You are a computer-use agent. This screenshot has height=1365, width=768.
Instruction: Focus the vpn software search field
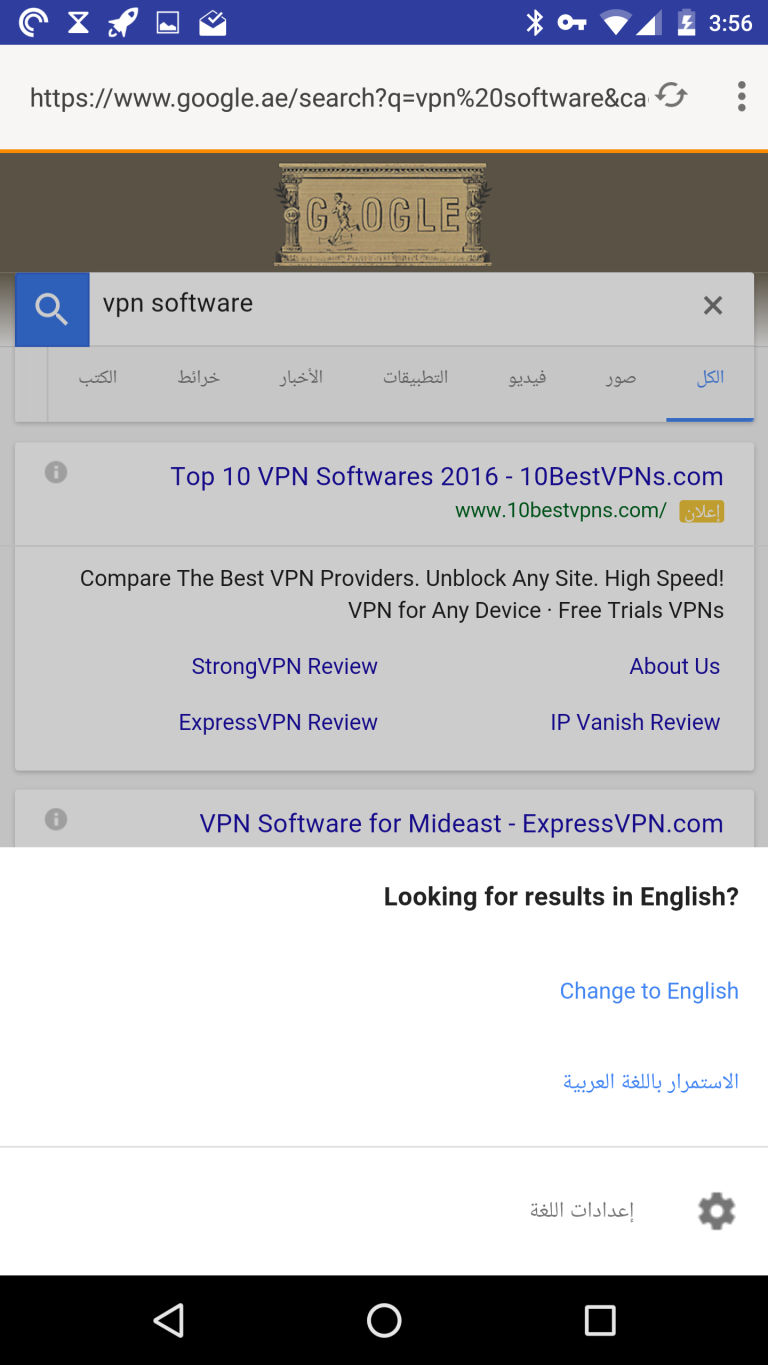click(390, 304)
